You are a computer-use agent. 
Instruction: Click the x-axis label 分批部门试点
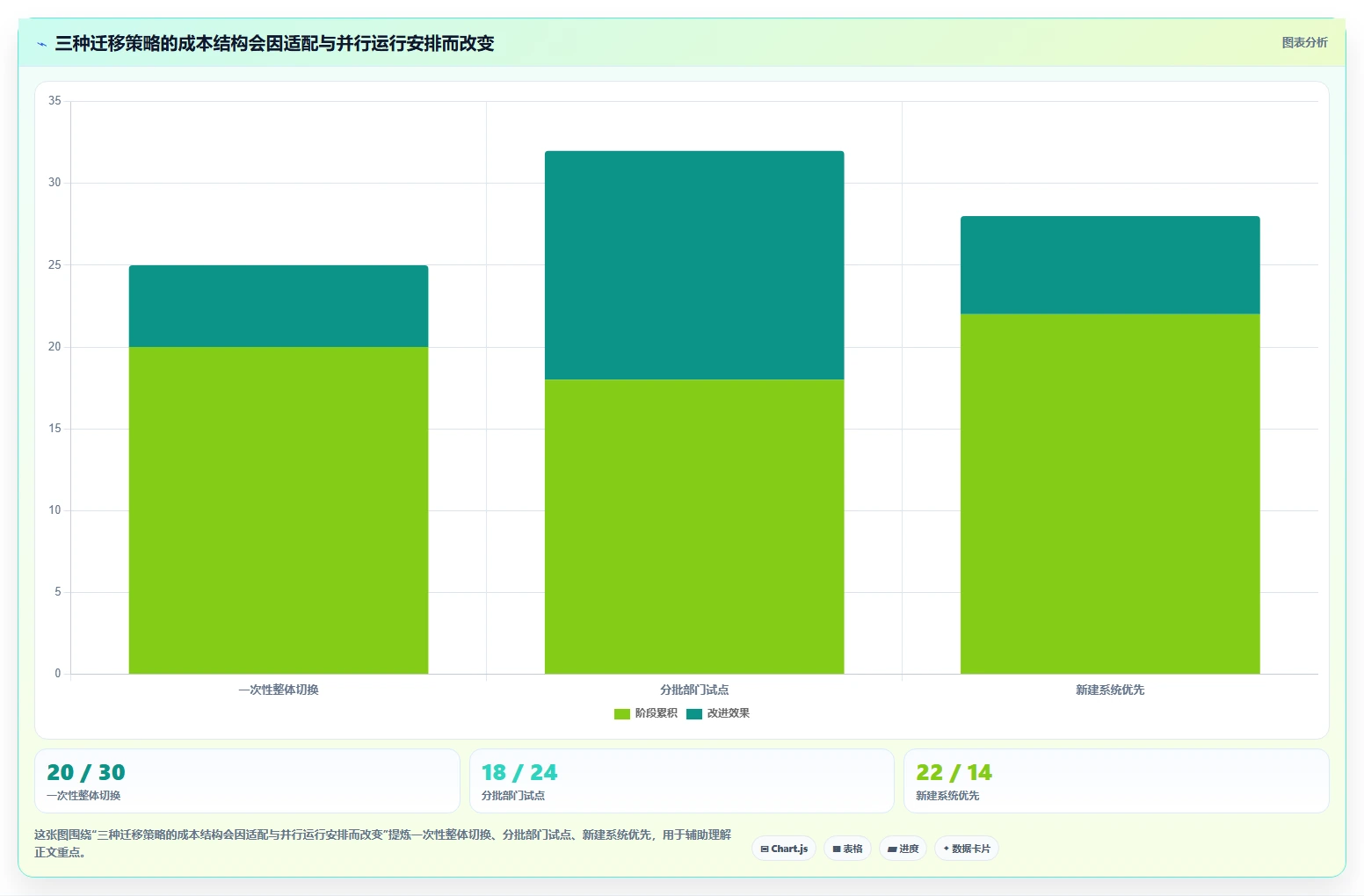[x=694, y=690]
